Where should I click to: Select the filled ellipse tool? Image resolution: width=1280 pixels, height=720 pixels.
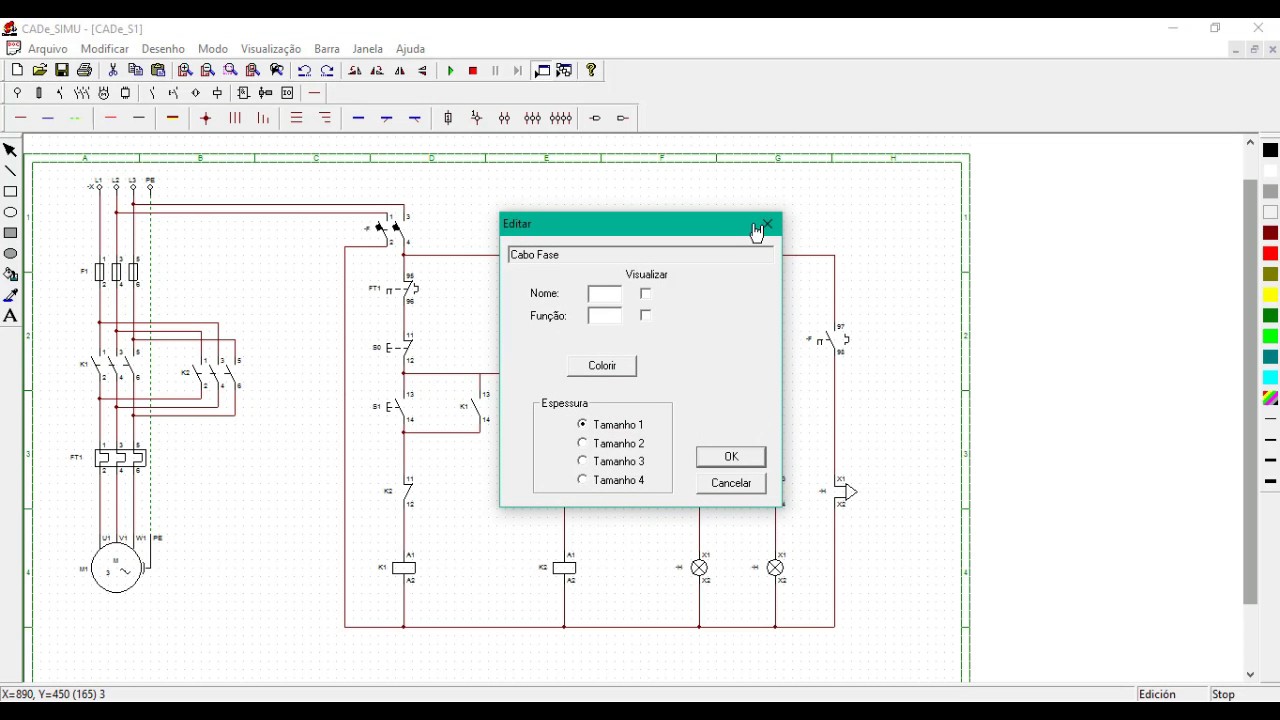10,254
